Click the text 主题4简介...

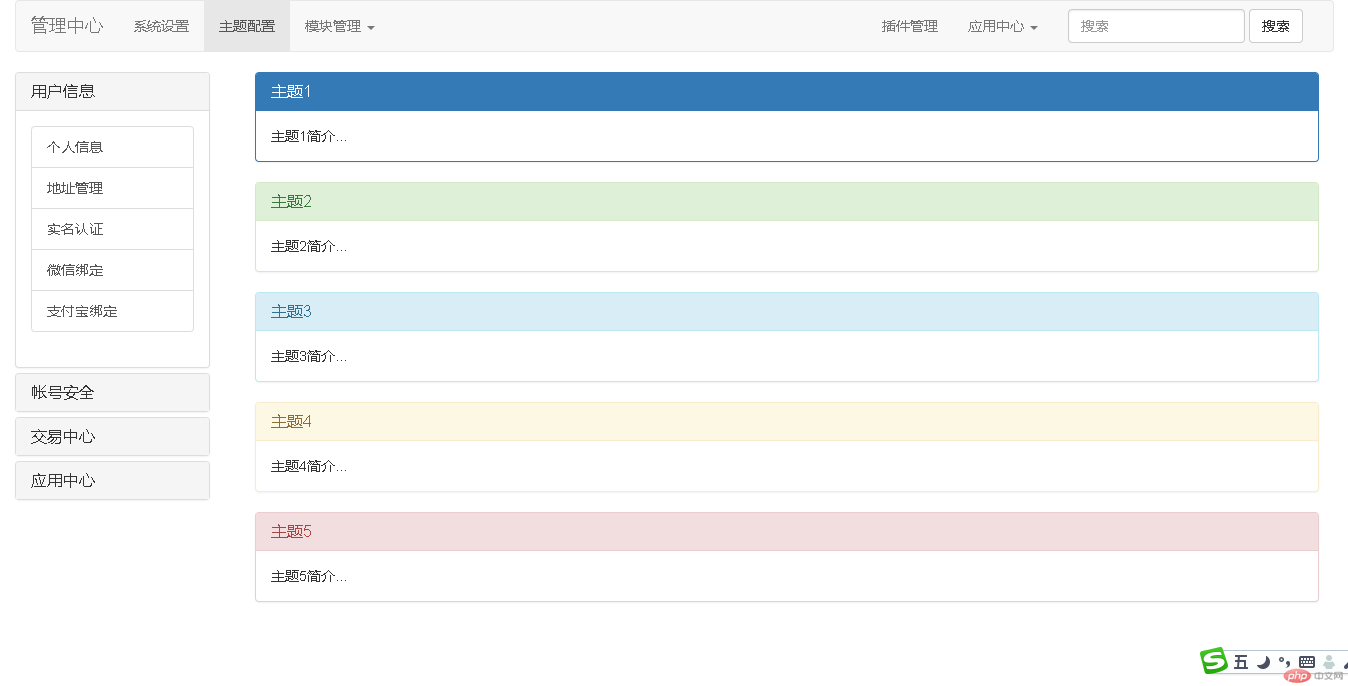click(309, 466)
